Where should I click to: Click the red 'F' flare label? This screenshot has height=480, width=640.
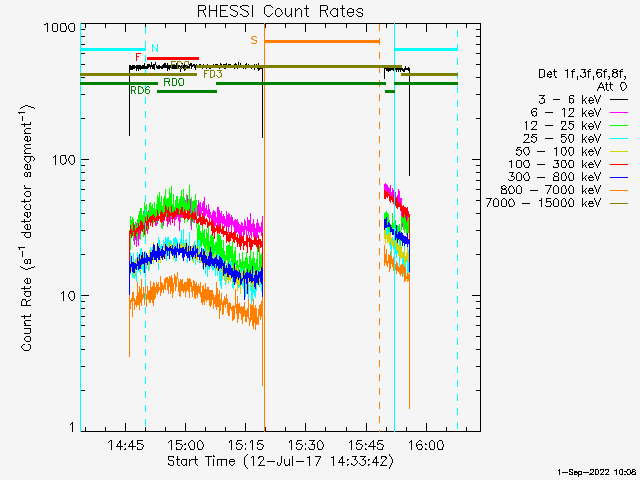[x=138, y=57]
